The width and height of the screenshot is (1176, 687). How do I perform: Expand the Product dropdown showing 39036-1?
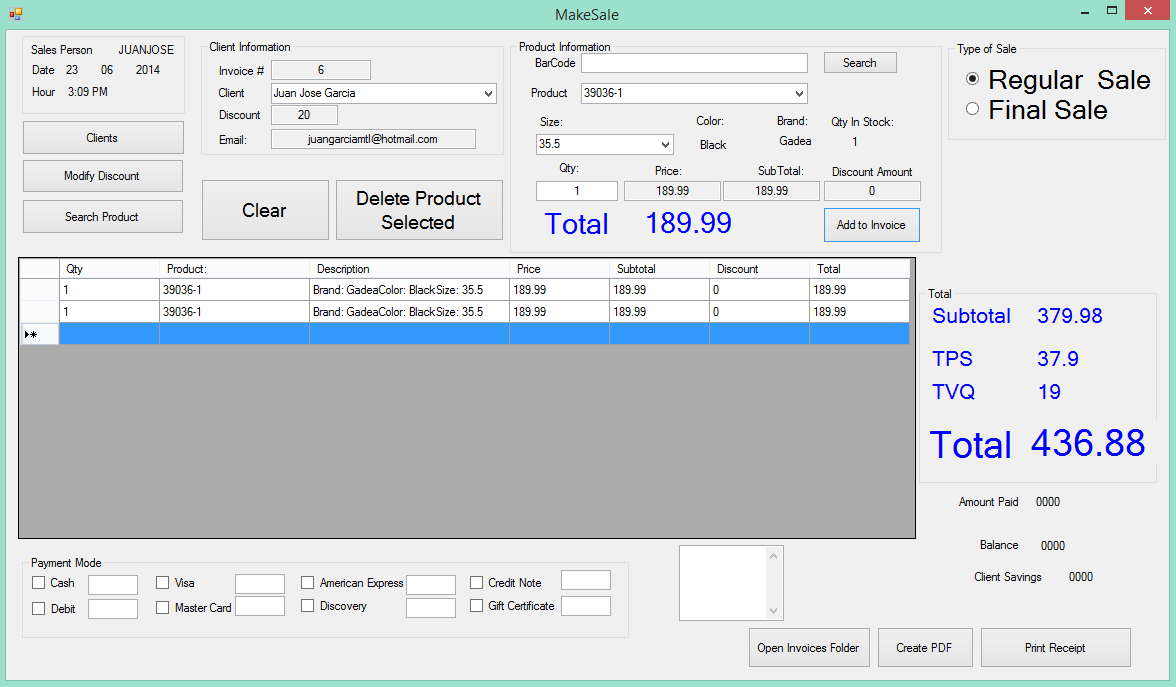pos(799,94)
